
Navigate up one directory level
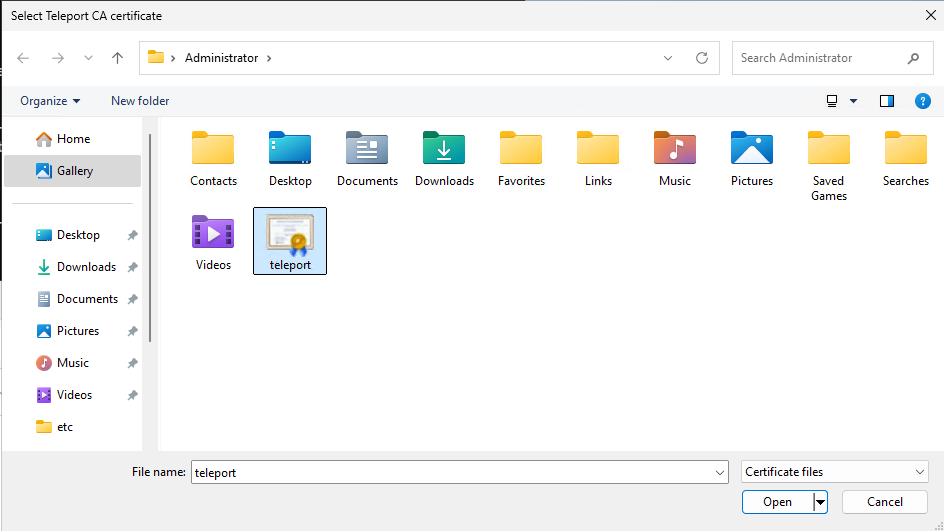pos(118,58)
